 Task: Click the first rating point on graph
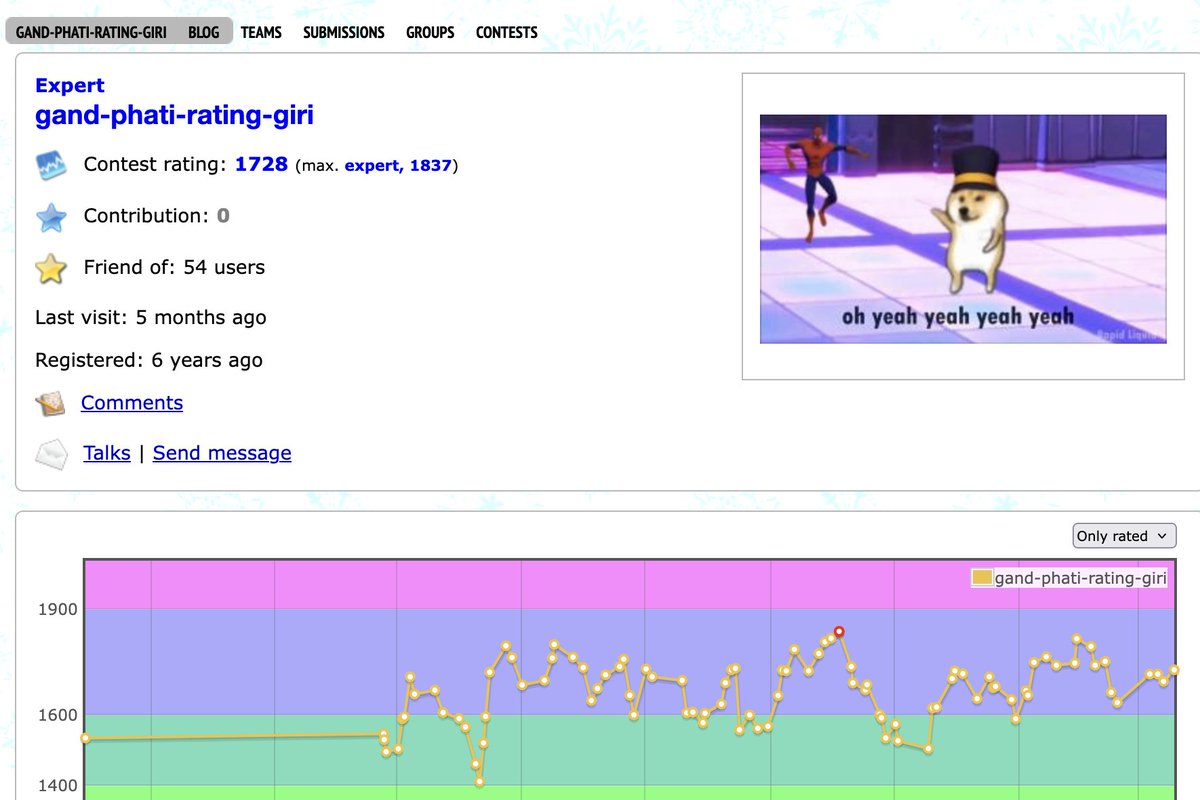coord(85,738)
